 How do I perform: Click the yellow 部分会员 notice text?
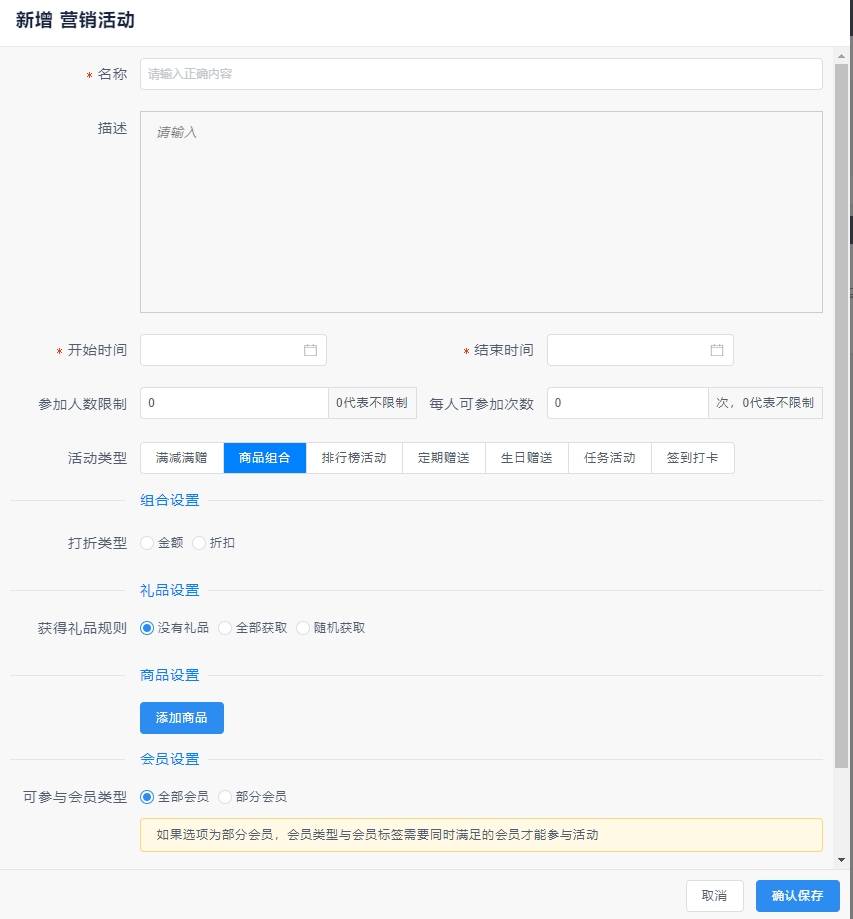point(377,835)
